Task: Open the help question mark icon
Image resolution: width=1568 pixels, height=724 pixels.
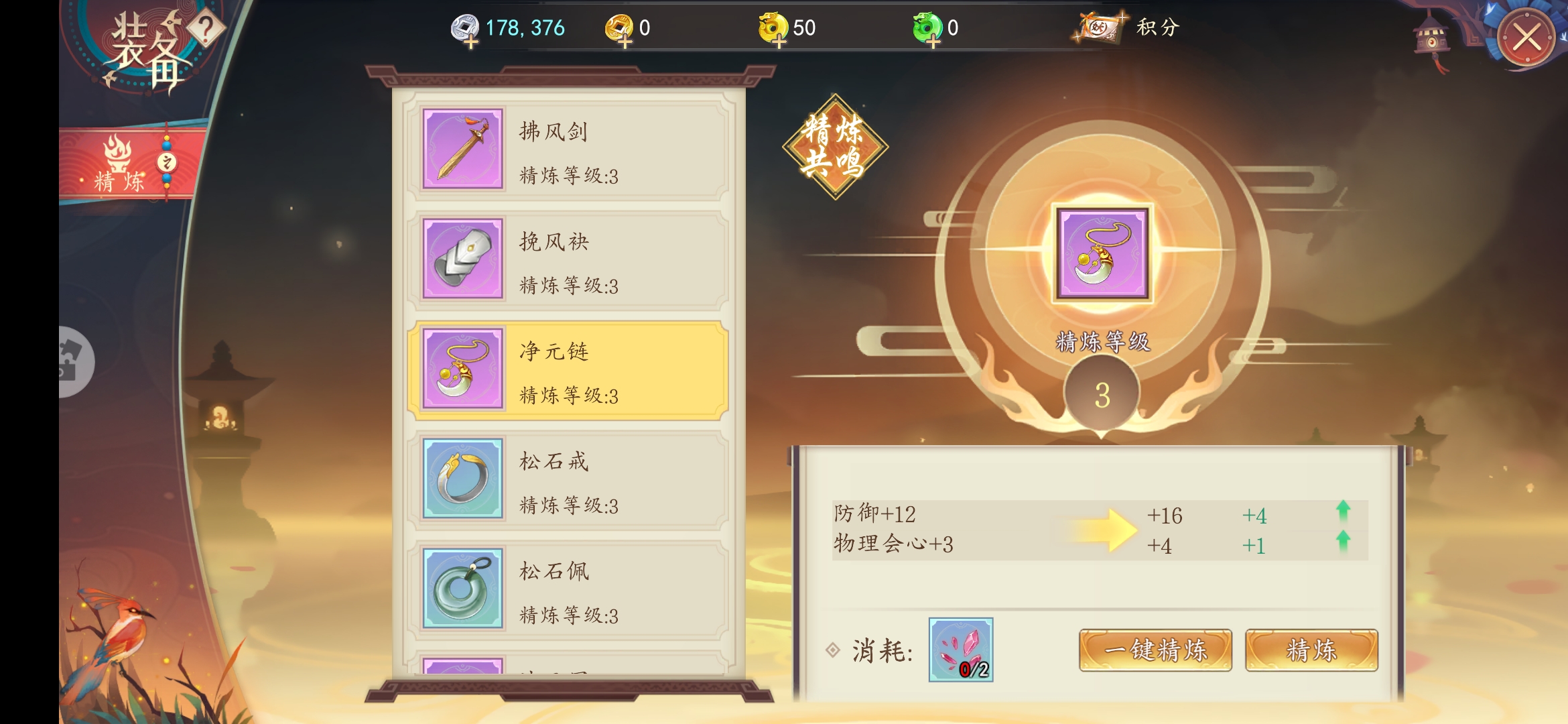Action: [x=206, y=28]
